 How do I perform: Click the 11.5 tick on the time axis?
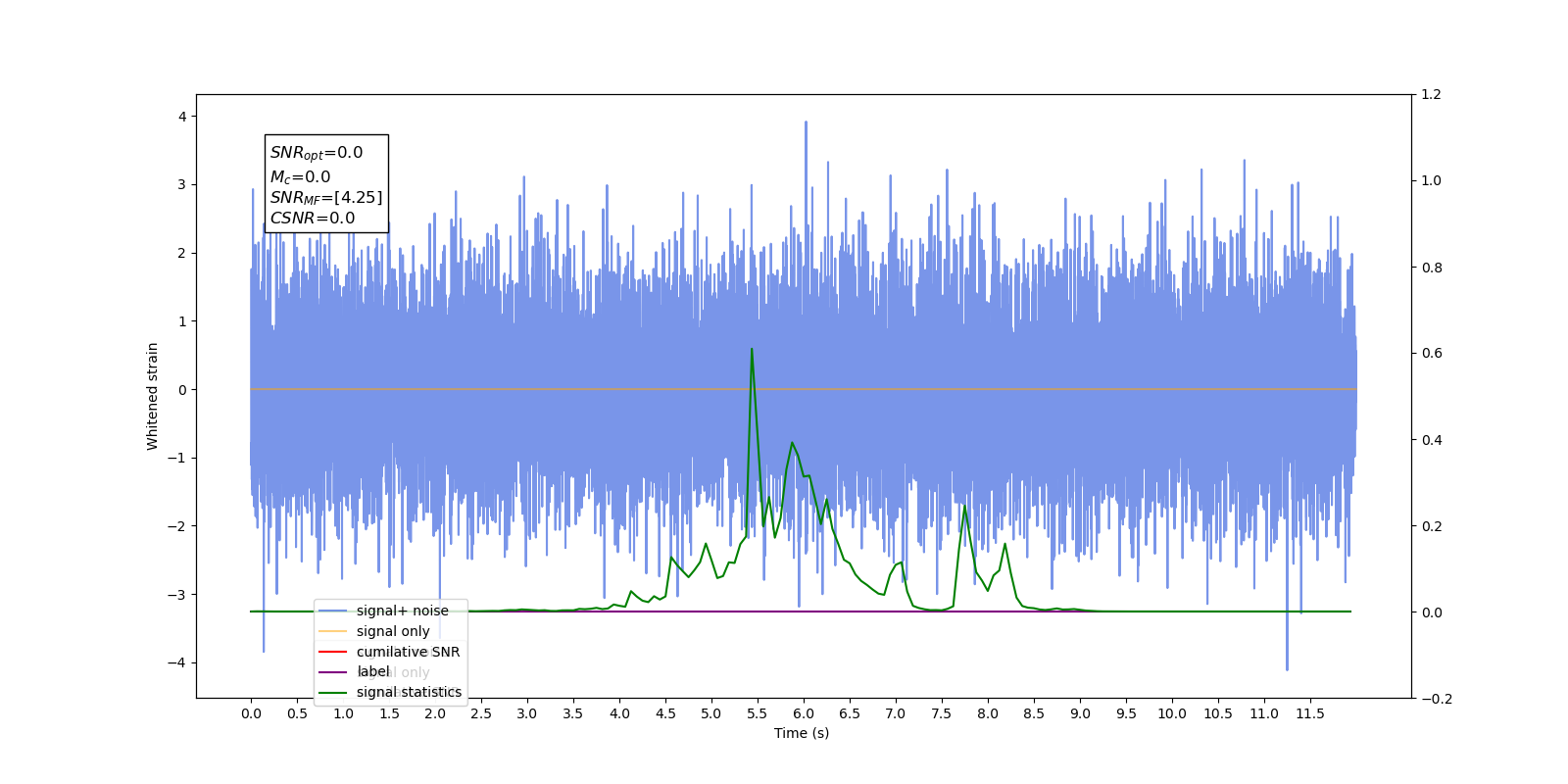coord(1310,713)
